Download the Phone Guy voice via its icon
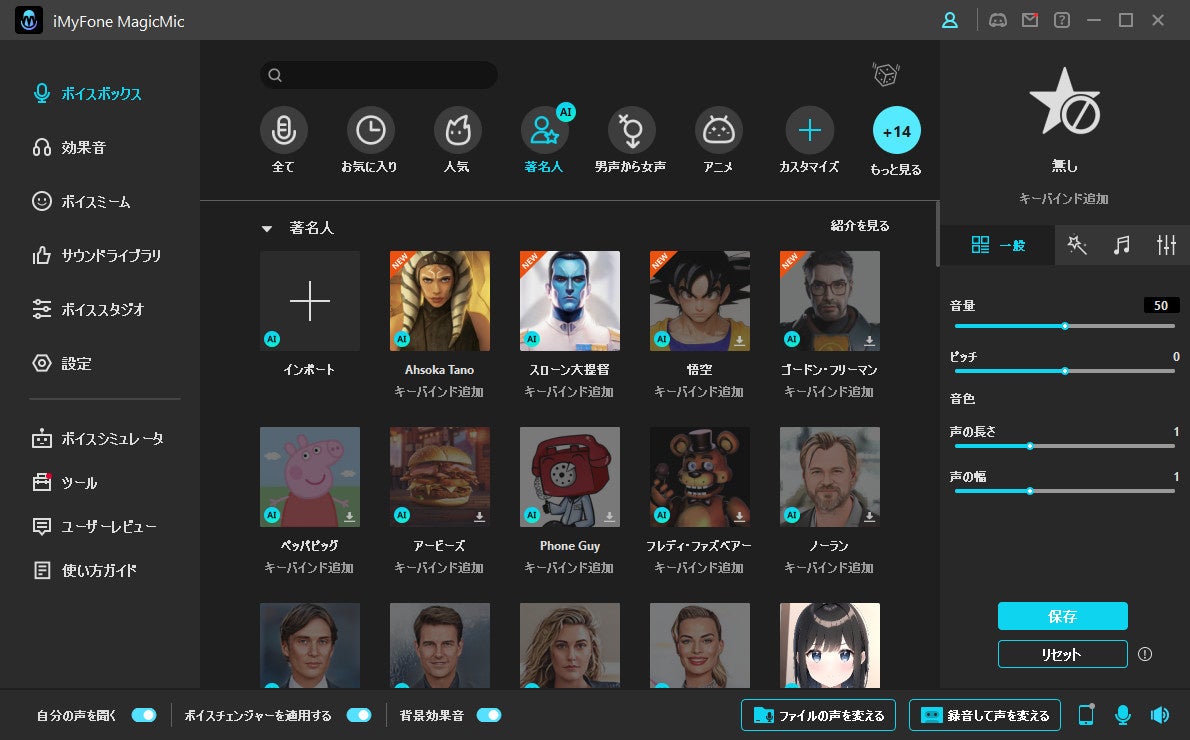The height and width of the screenshot is (740, 1190). tap(609, 517)
